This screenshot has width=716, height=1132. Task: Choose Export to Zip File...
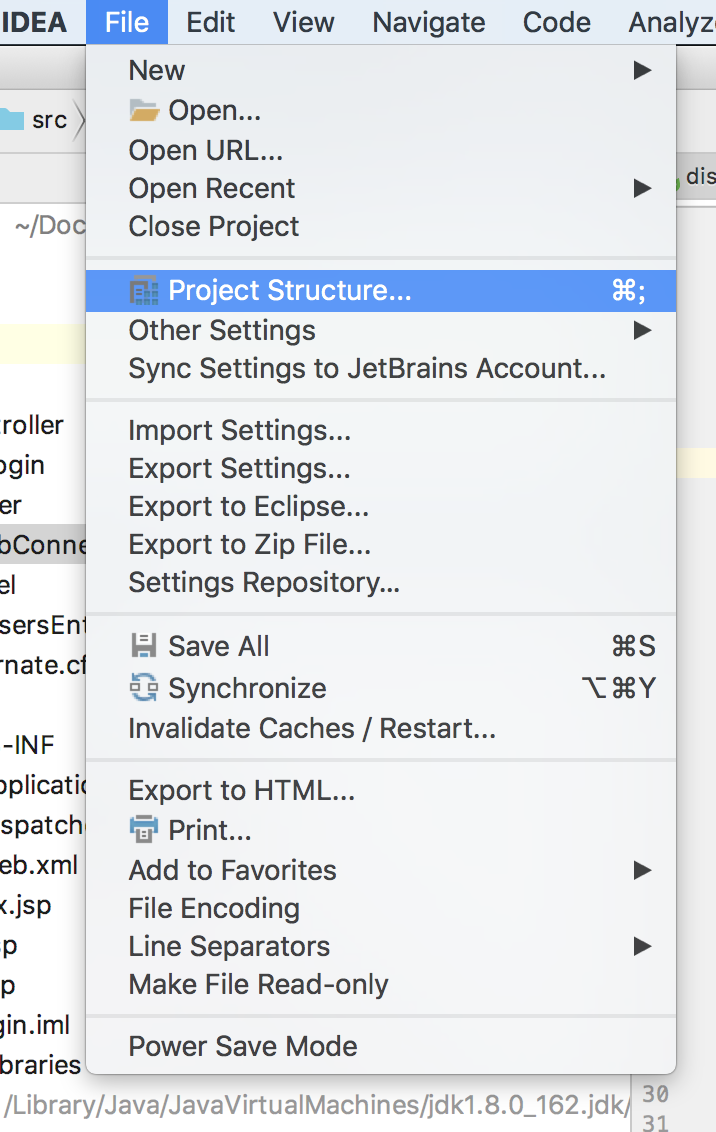coord(380,544)
